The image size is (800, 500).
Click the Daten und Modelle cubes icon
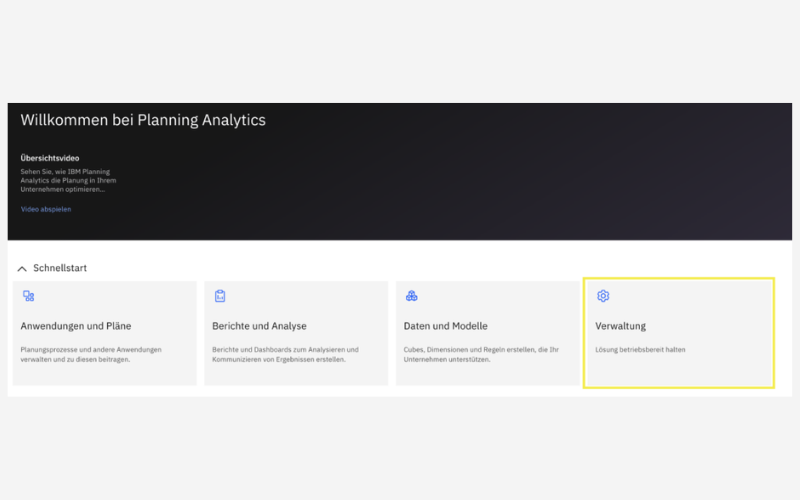click(411, 296)
